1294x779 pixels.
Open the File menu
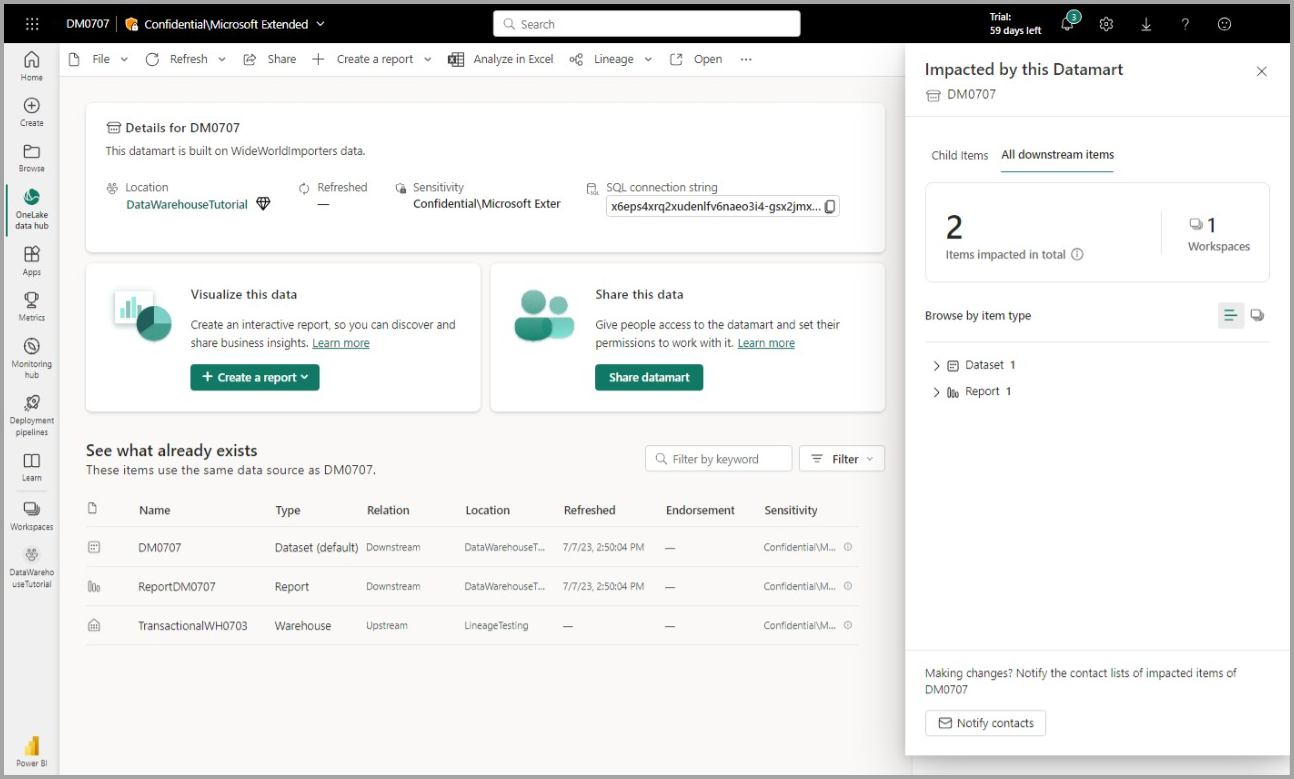(98, 59)
